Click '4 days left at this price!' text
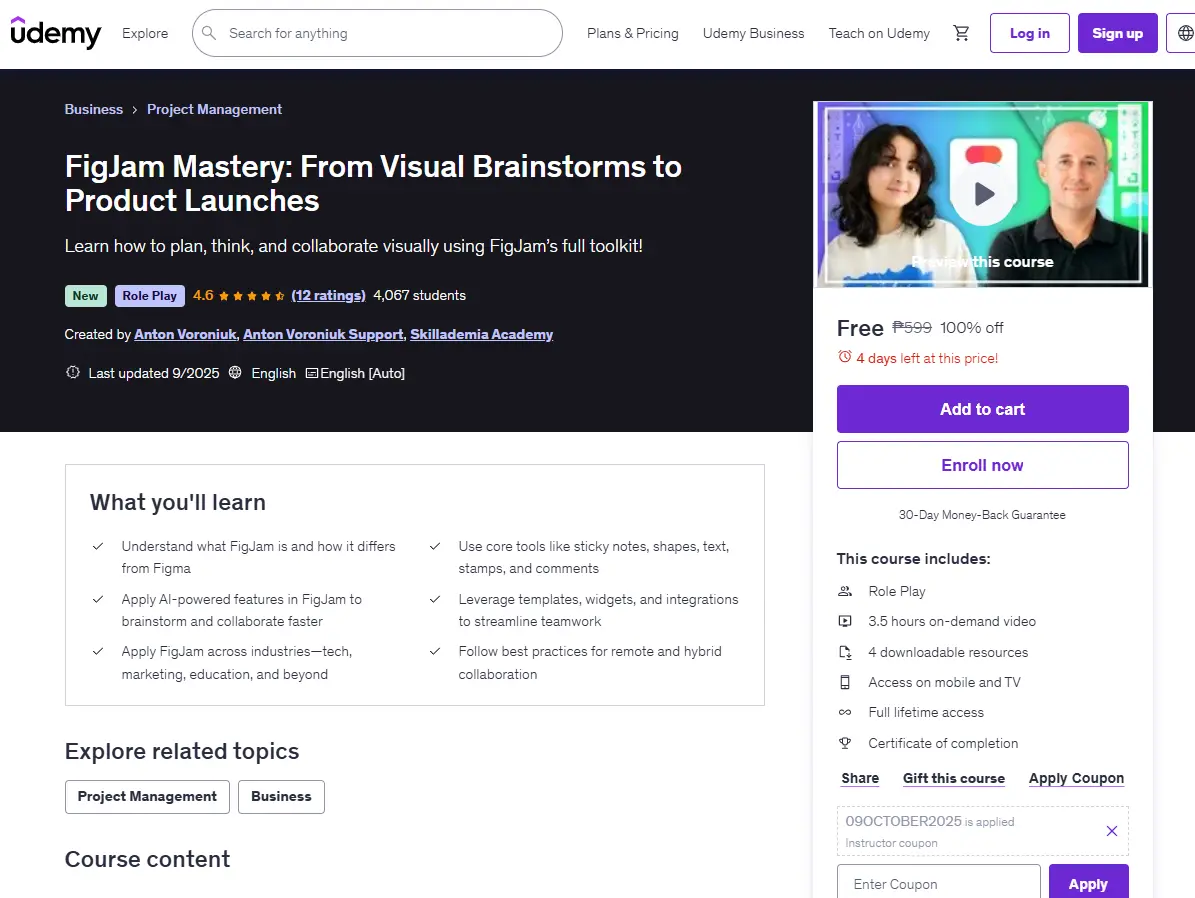This screenshot has height=898, width=1195. pyautogui.click(x=927, y=358)
